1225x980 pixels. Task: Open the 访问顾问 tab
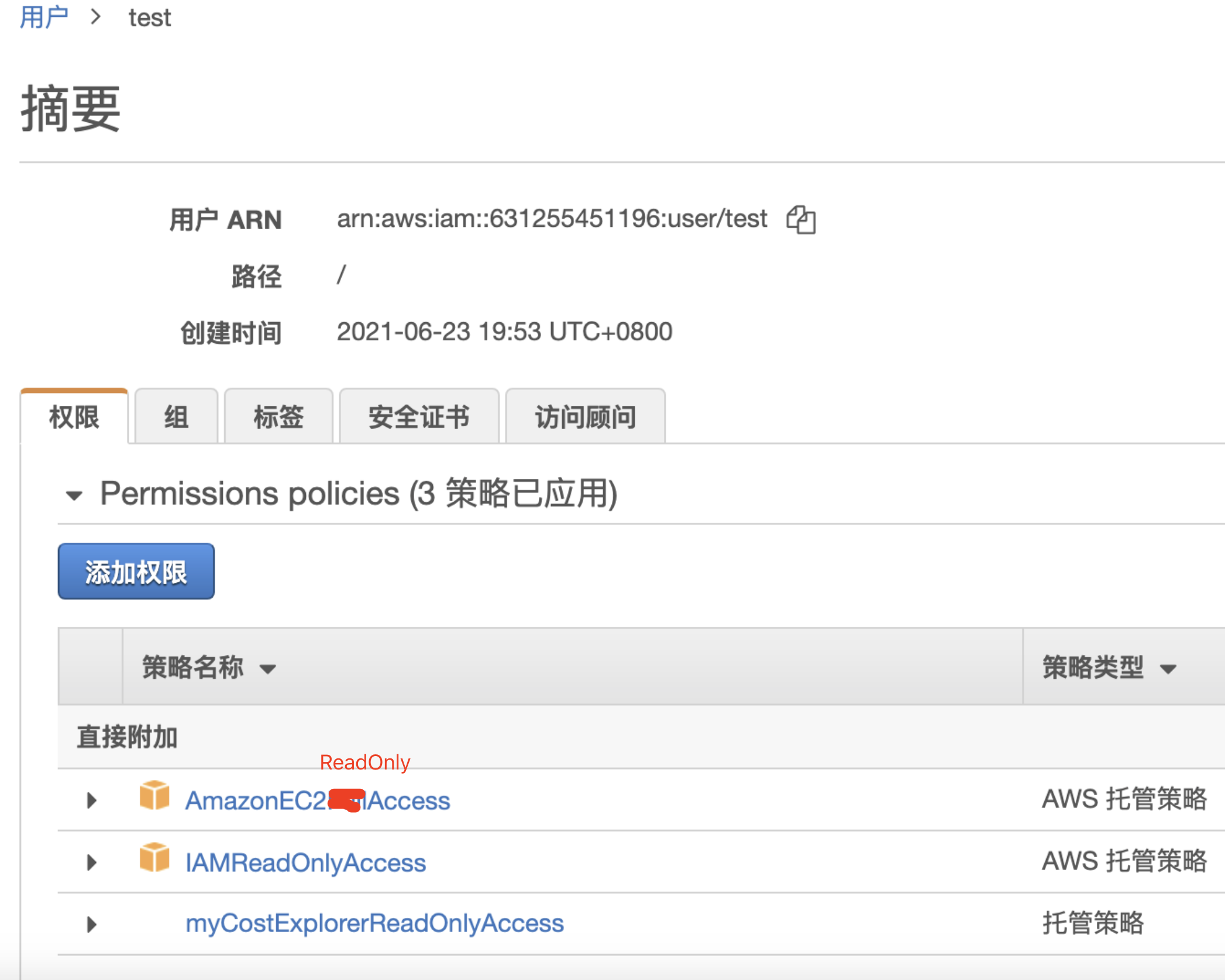(586, 417)
